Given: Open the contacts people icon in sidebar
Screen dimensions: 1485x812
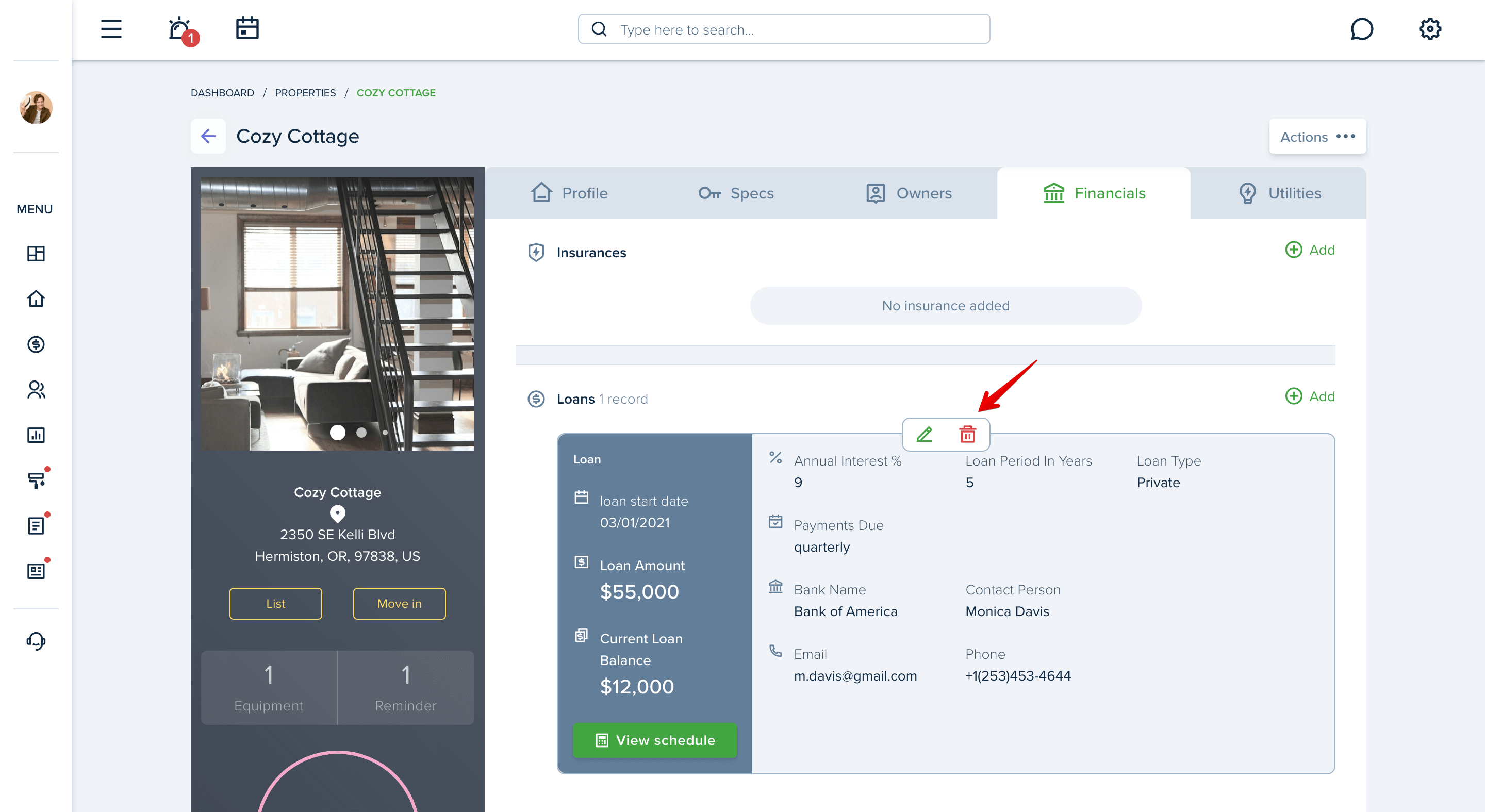Looking at the screenshot, I should click(x=36, y=390).
